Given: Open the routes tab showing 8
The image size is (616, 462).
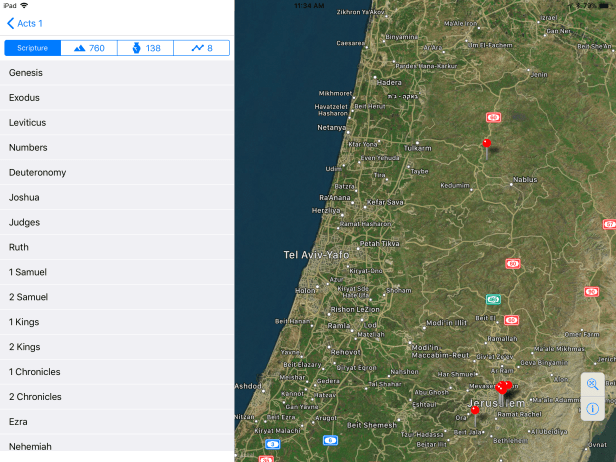Looking at the screenshot, I should pyautogui.click(x=202, y=48).
